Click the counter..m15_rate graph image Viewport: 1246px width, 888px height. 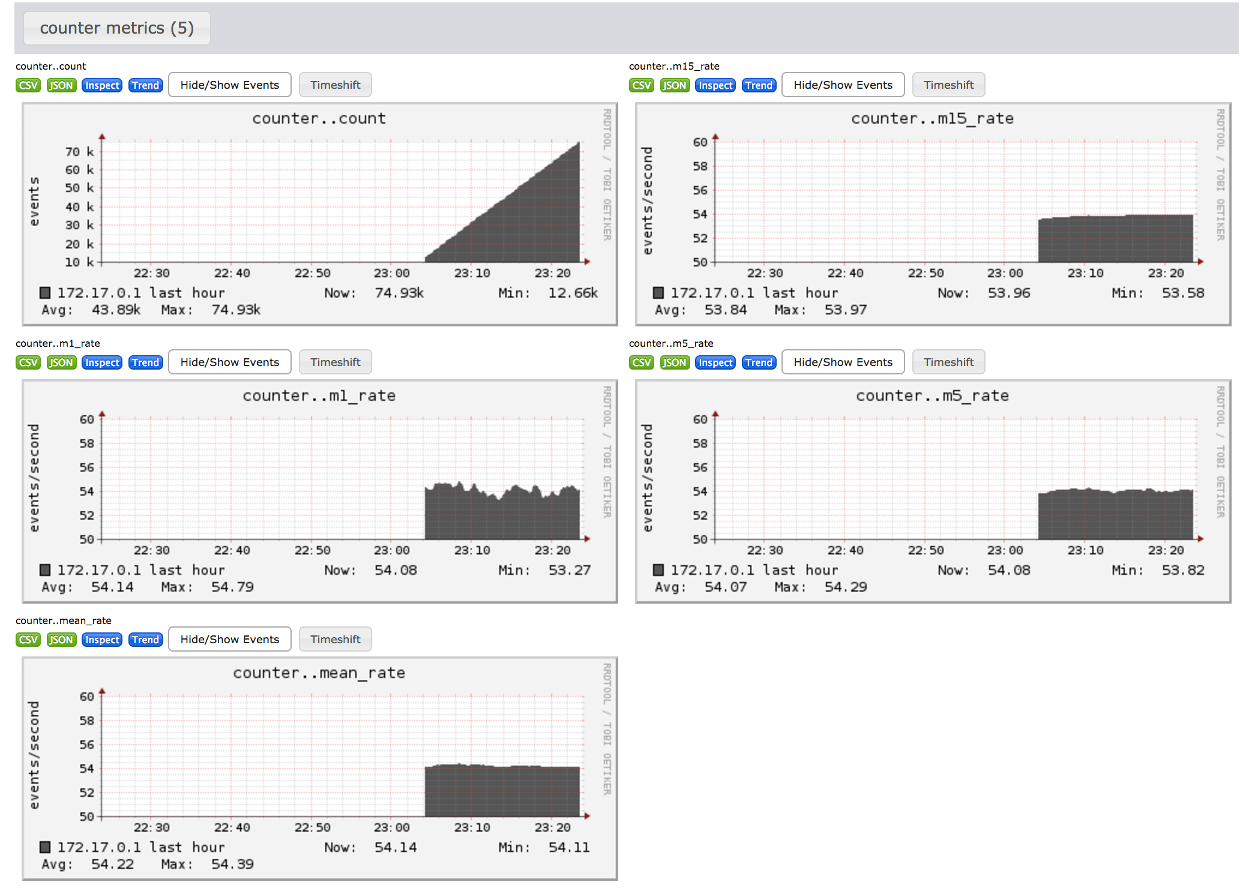click(932, 214)
